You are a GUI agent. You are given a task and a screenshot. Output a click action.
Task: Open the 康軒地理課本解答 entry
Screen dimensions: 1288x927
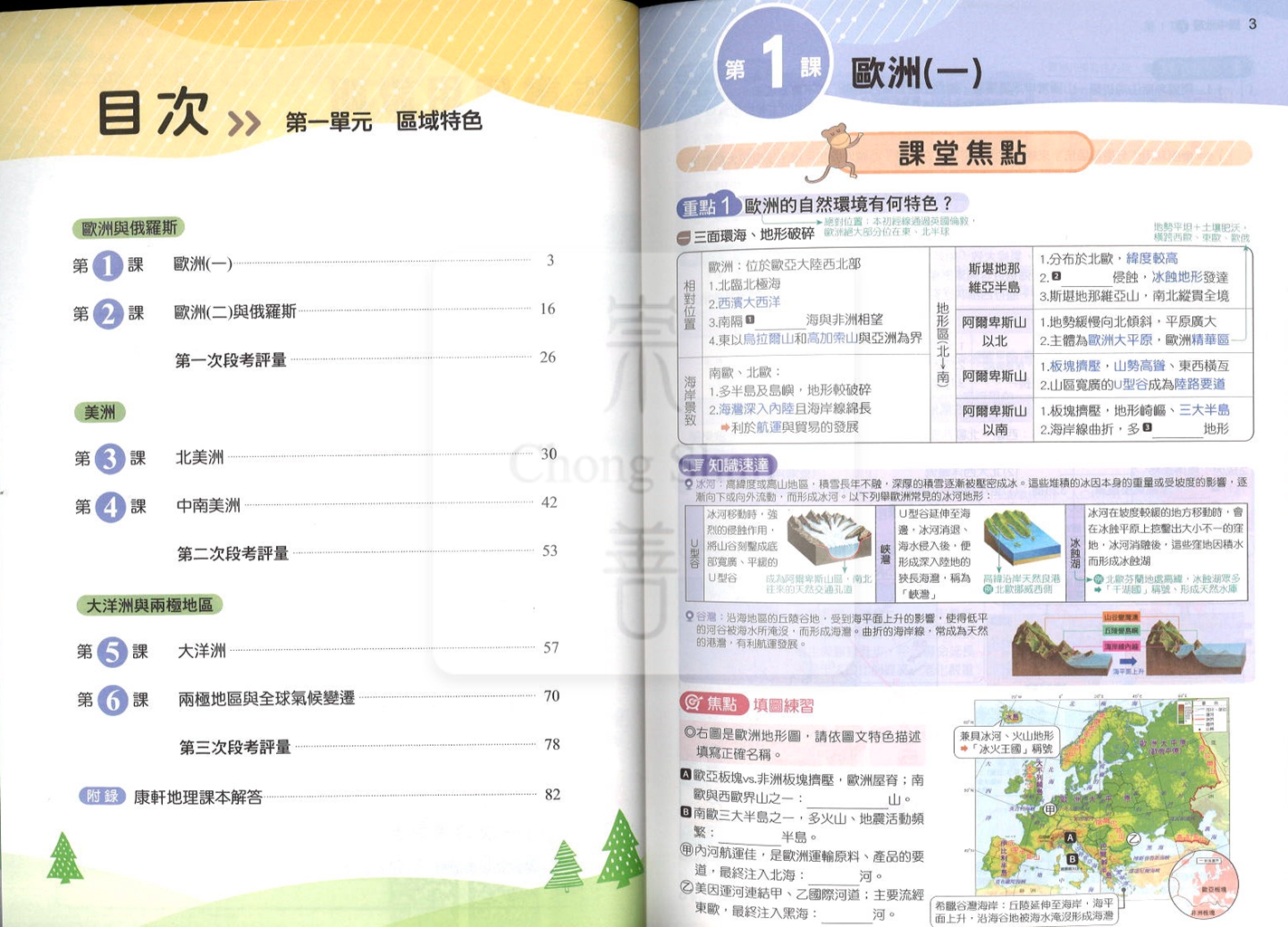coord(198,798)
